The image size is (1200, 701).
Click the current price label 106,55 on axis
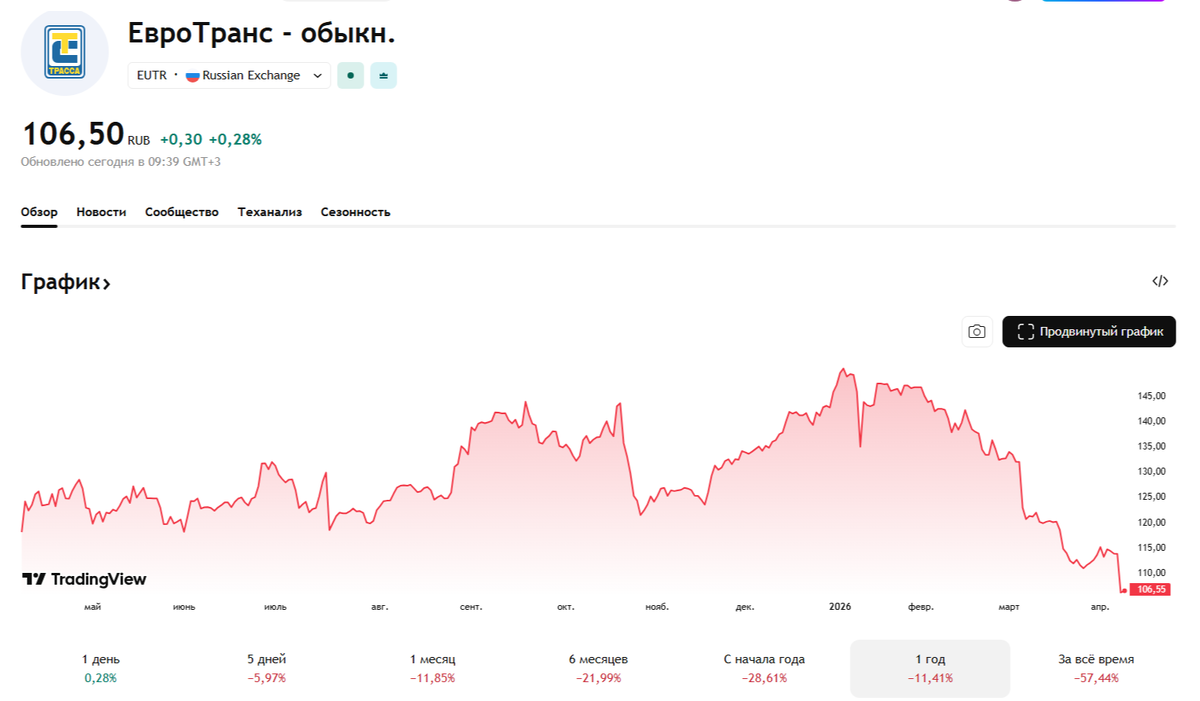pyautogui.click(x=1149, y=589)
